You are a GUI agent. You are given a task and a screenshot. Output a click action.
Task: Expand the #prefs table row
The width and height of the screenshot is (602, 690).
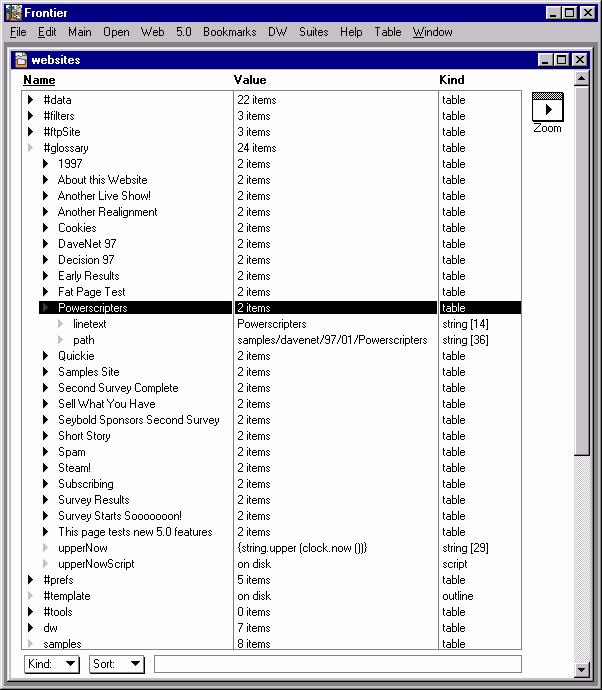tap(31, 580)
